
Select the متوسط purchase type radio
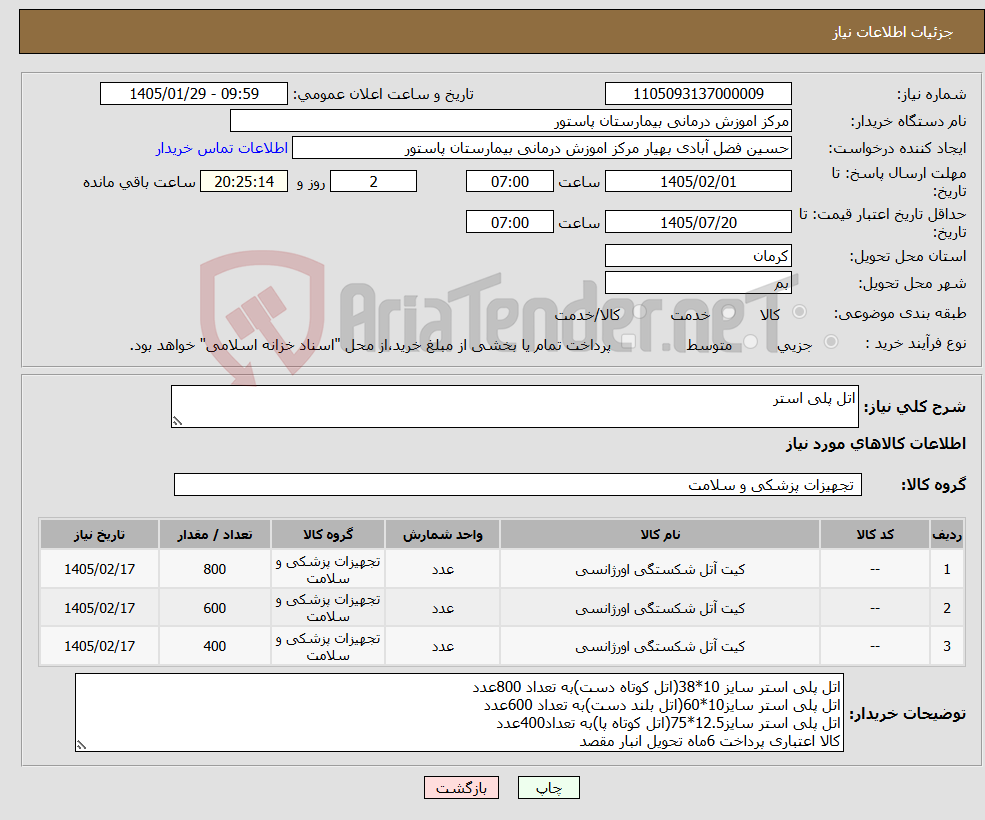point(750,342)
